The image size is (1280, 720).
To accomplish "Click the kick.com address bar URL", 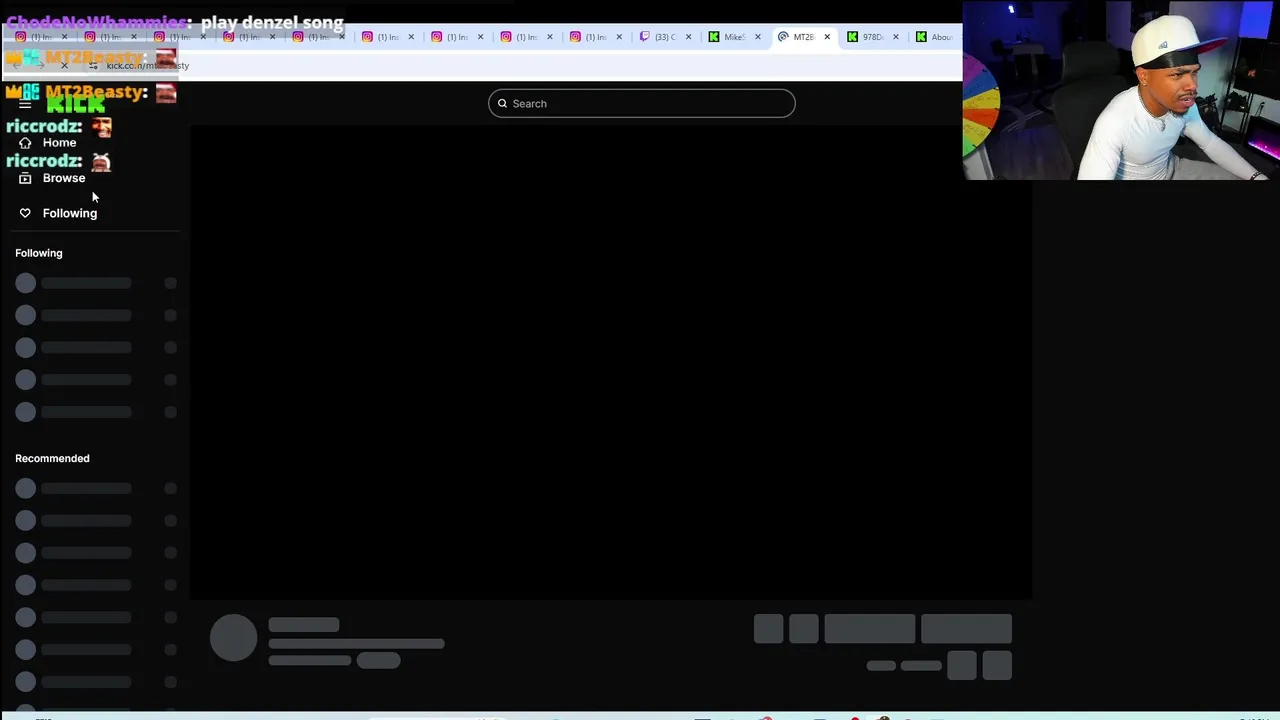I will (x=147, y=66).
